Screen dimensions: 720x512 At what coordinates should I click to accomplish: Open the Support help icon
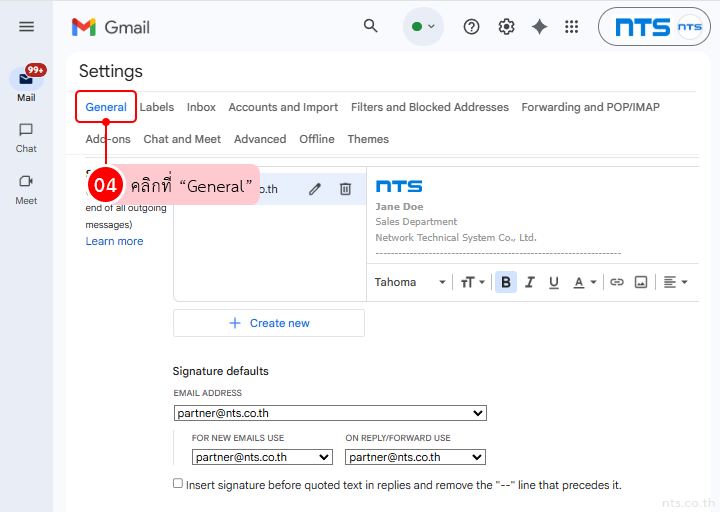pyautogui.click(x=471, y=27)
